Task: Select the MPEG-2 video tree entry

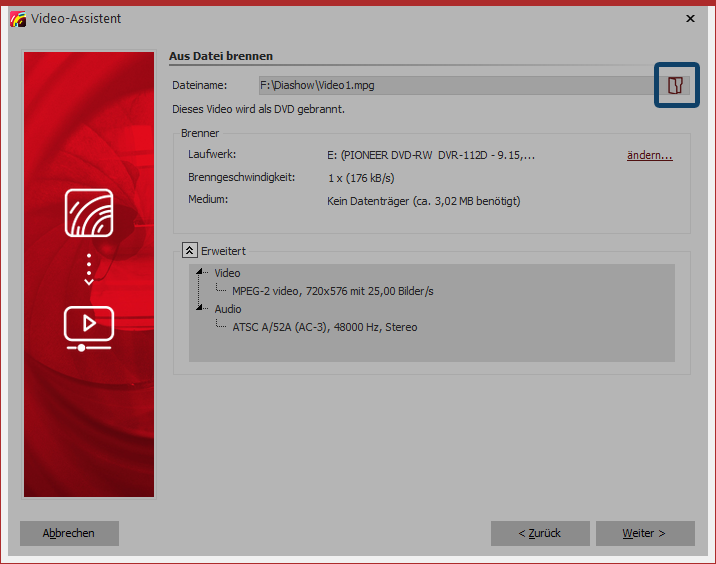Action: click(x=333, y=291)
